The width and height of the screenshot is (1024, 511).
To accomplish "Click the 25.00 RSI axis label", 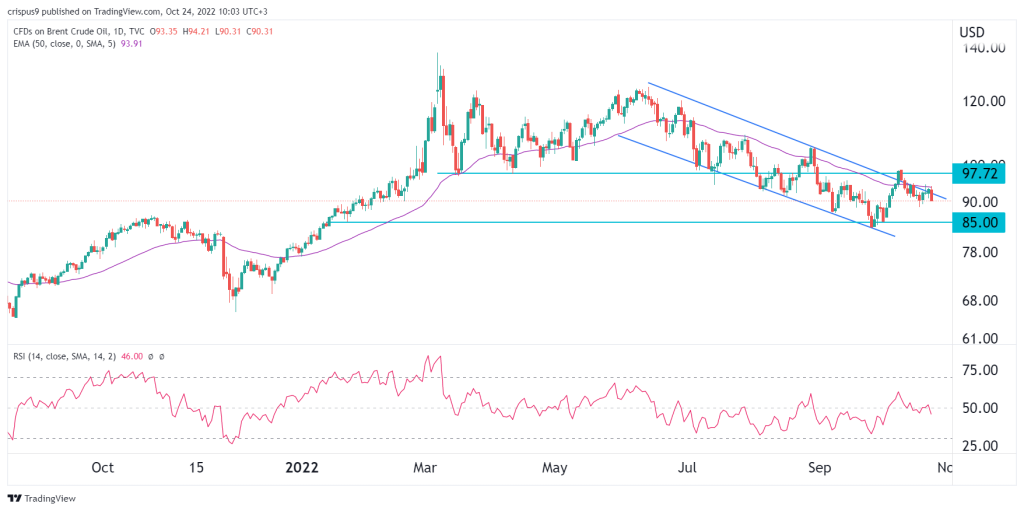I will click(978, 446).
